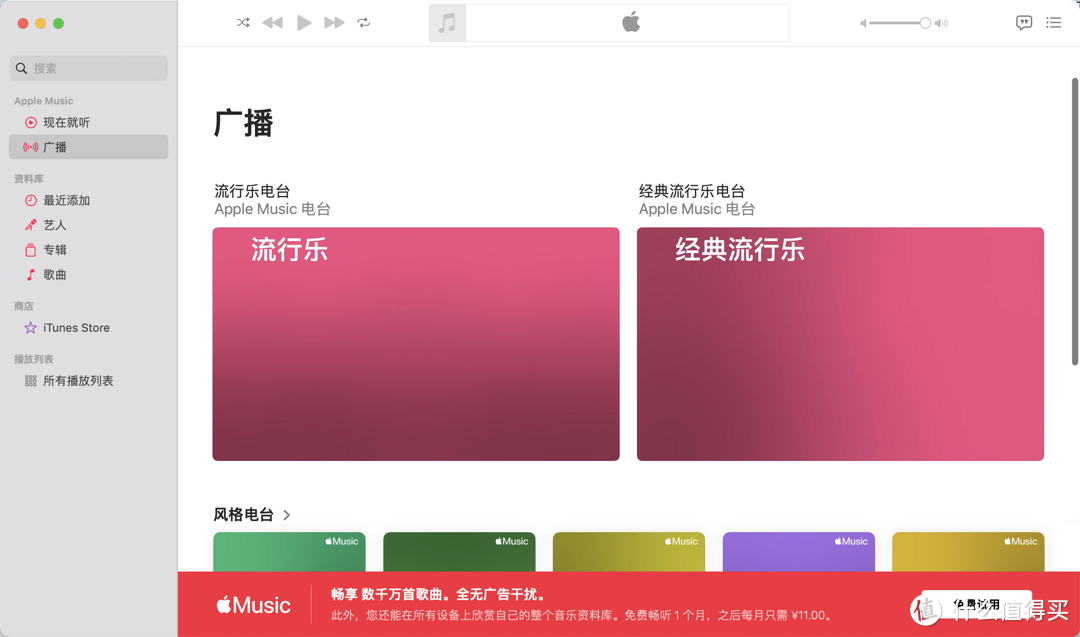Set volume via the volume slider
This screenshot has width=1080, height=637.
pos(900,23)
